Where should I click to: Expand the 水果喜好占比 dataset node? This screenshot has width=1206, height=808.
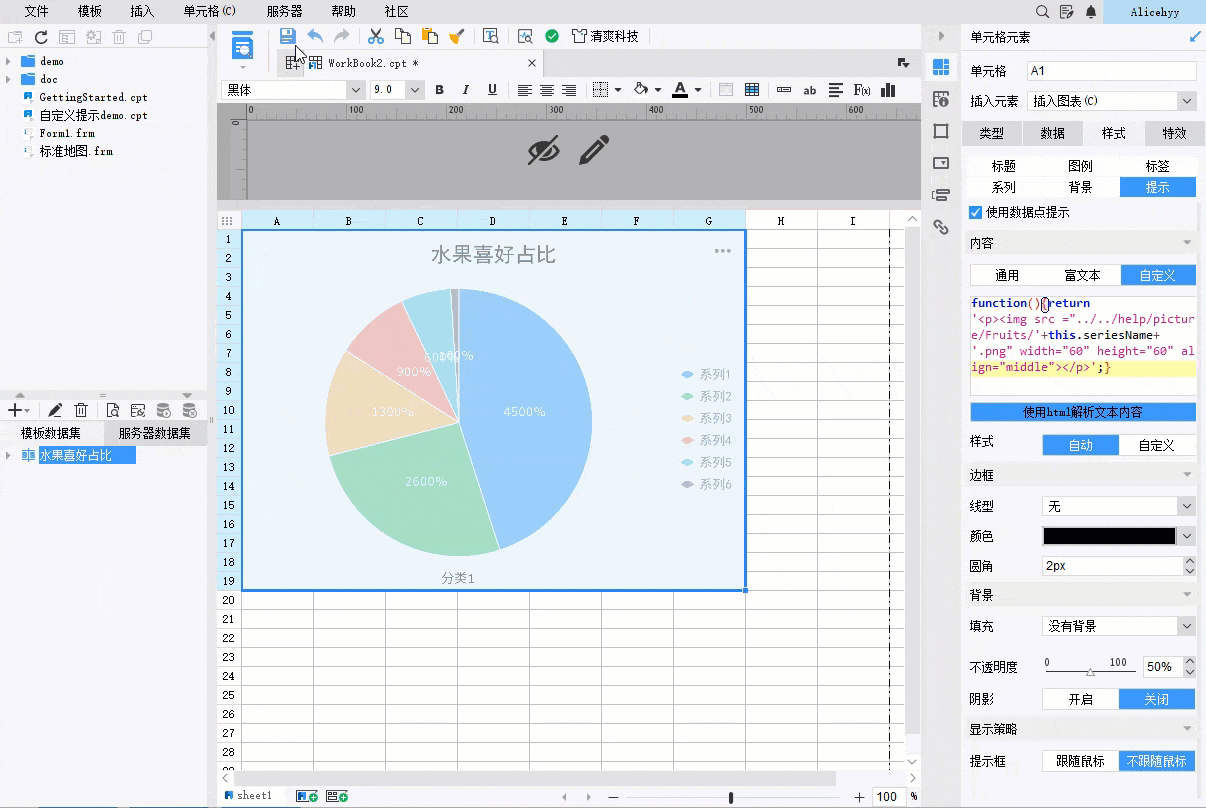pyautogui.click(x=9, y=456)
